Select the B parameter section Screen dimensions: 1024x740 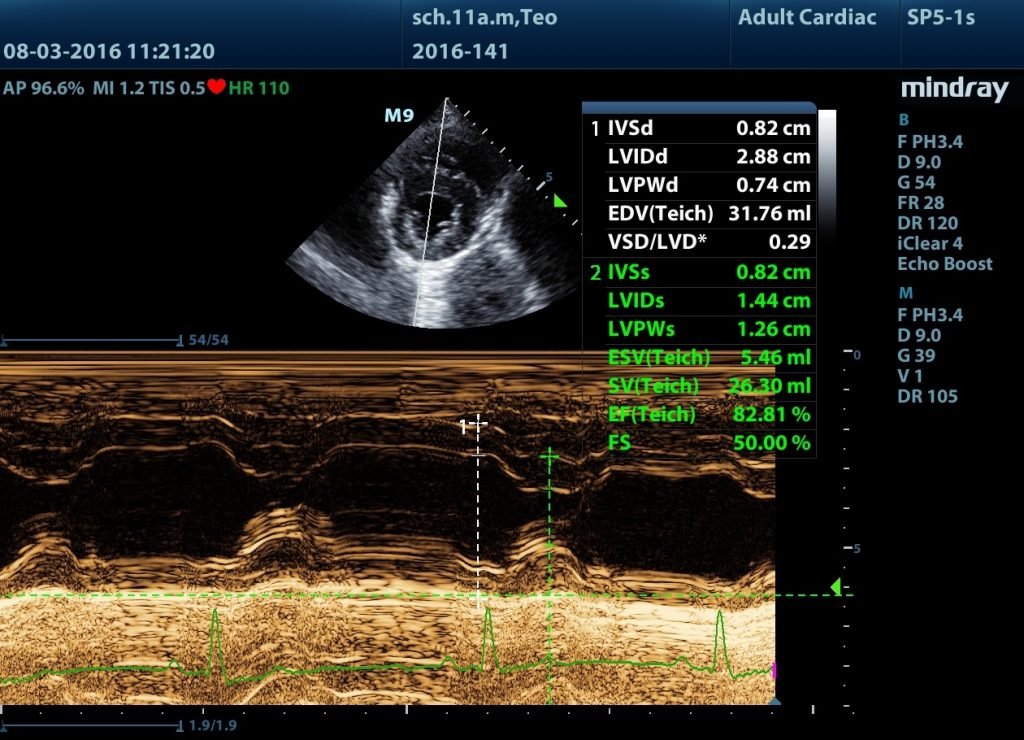903,120
